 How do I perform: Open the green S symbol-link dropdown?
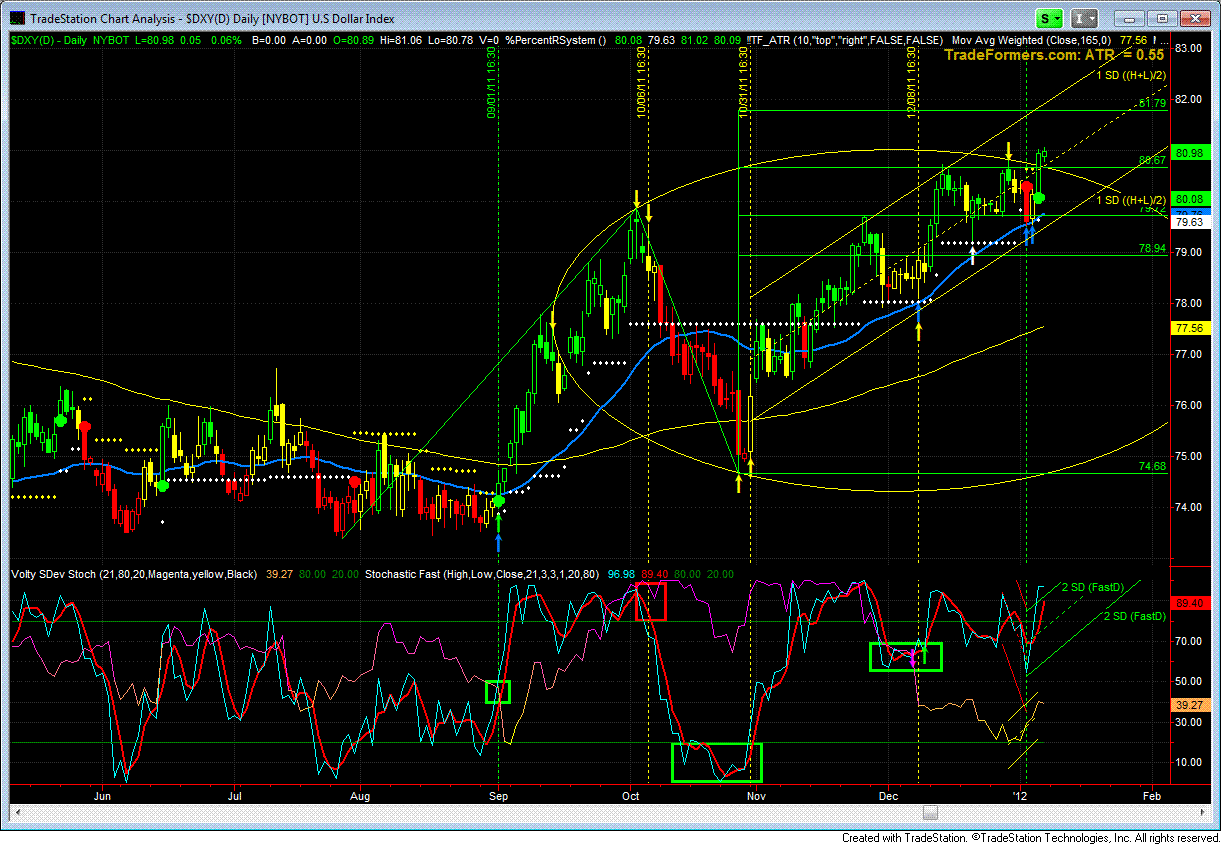point(1050,18)
